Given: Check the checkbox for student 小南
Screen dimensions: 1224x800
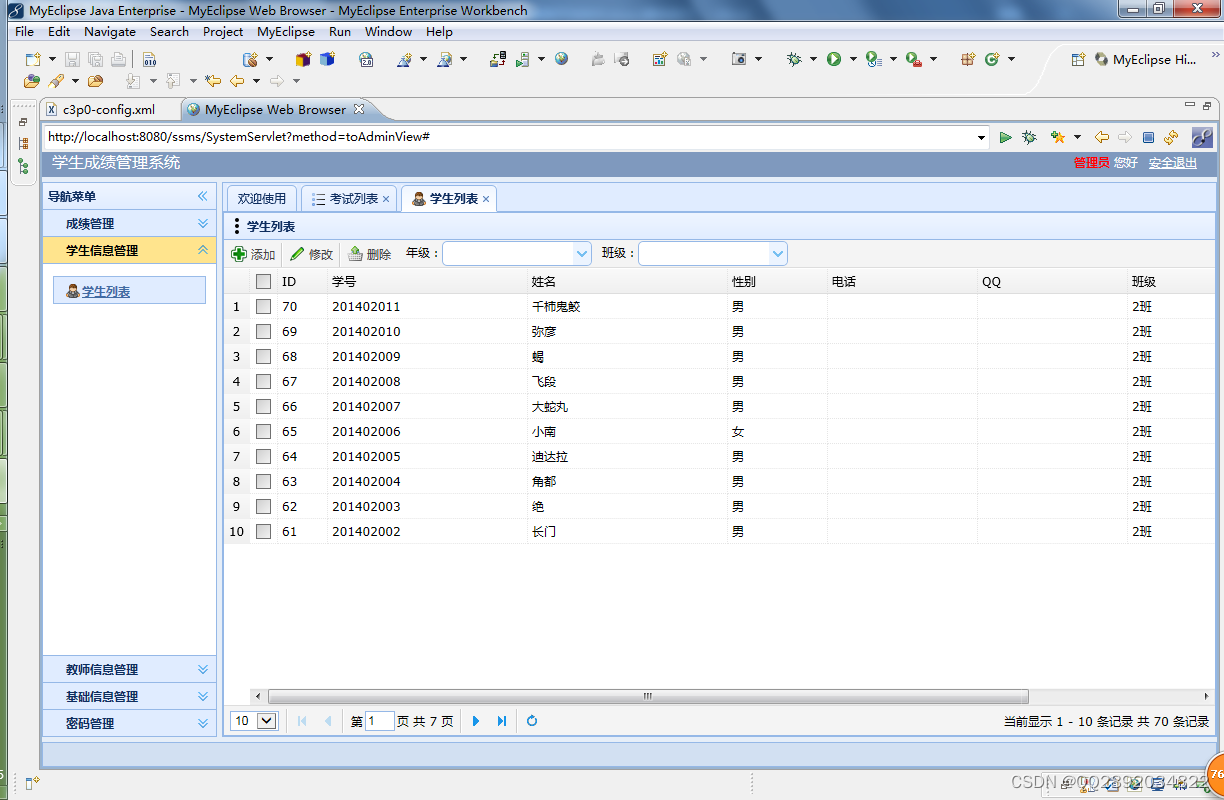Looking at the screenshot, I should [x=263, y=431].
